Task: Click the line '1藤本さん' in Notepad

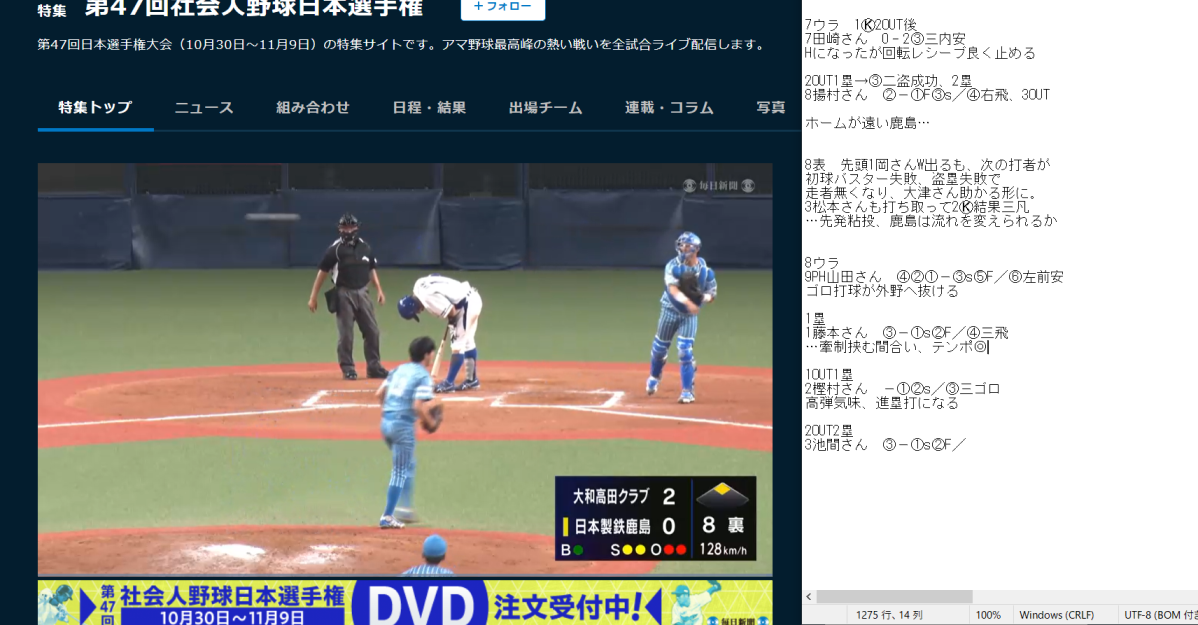Action: click(x=907, y=333)
